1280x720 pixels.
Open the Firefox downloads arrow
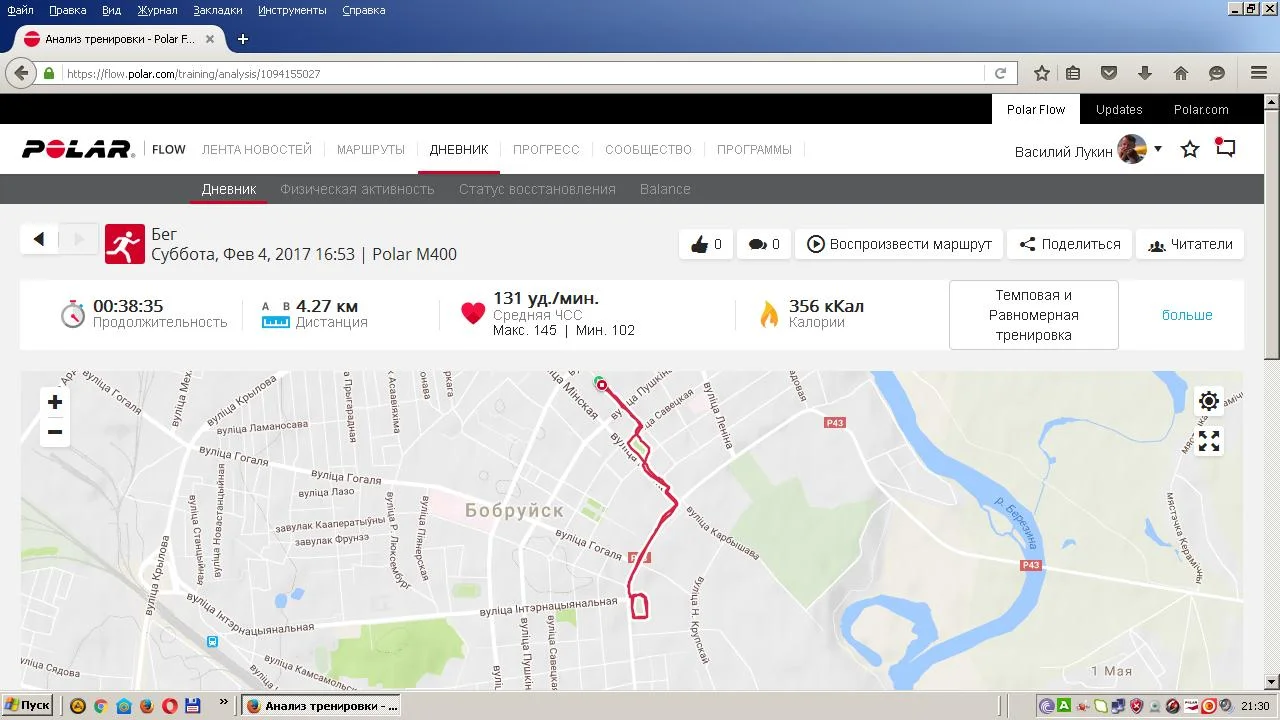pos(1145,73)
